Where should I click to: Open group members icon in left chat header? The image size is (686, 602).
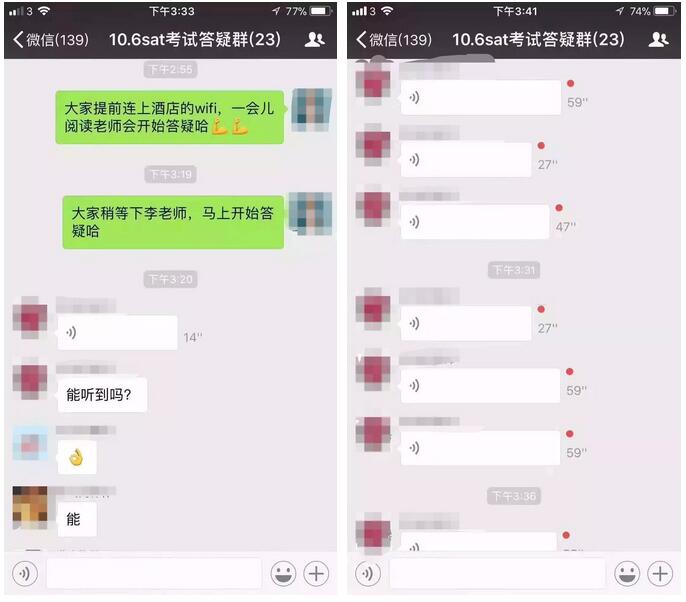point(314,39)
